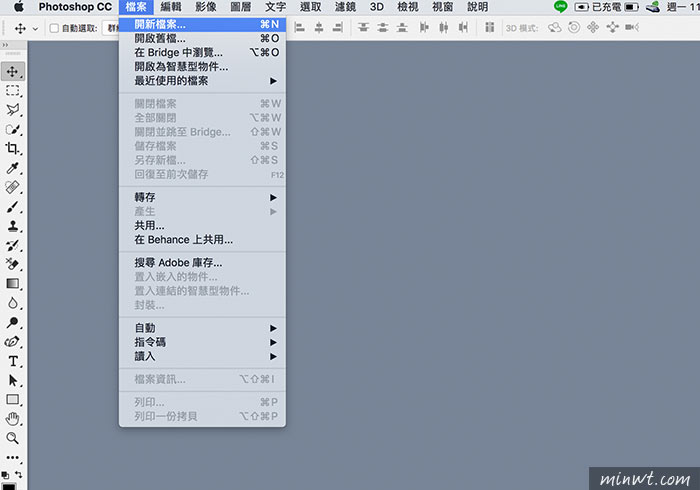Select the Path Selection arrow tool

pos(12,380)
